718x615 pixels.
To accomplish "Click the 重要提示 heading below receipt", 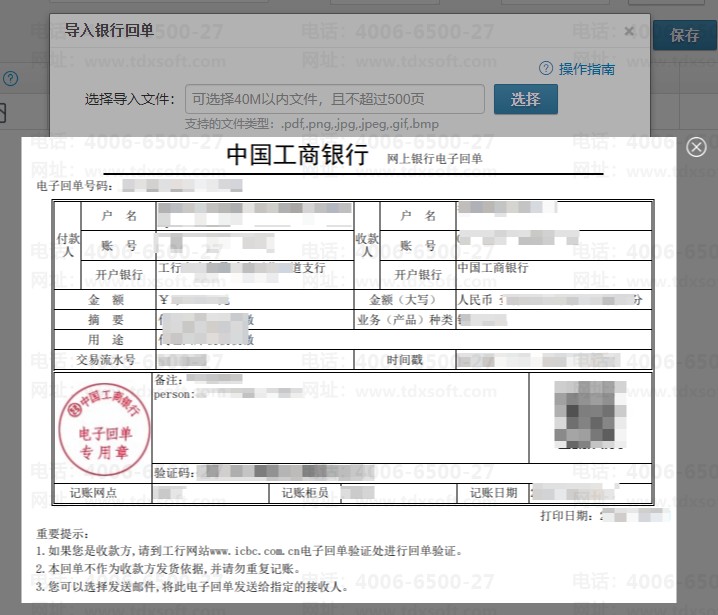I will (62, 533).
